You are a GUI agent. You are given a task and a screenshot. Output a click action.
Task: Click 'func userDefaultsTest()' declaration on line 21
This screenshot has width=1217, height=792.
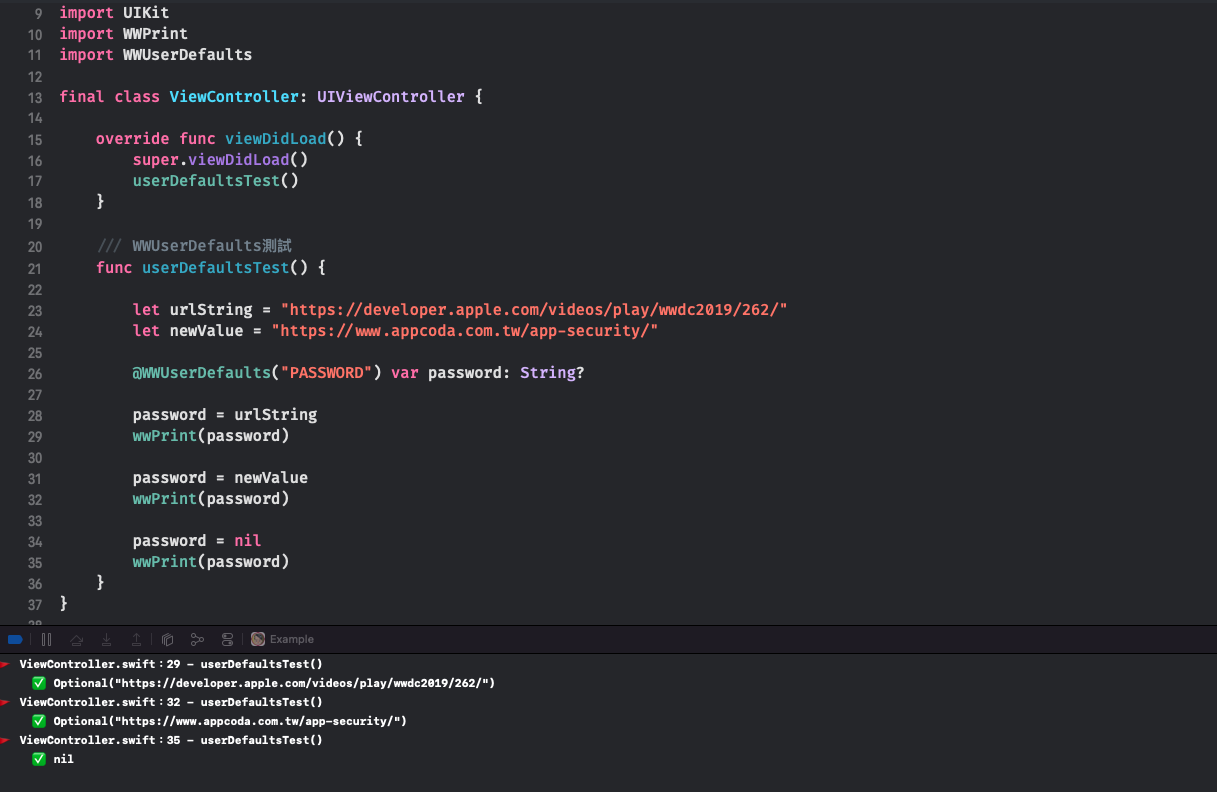tap(202, 268)
